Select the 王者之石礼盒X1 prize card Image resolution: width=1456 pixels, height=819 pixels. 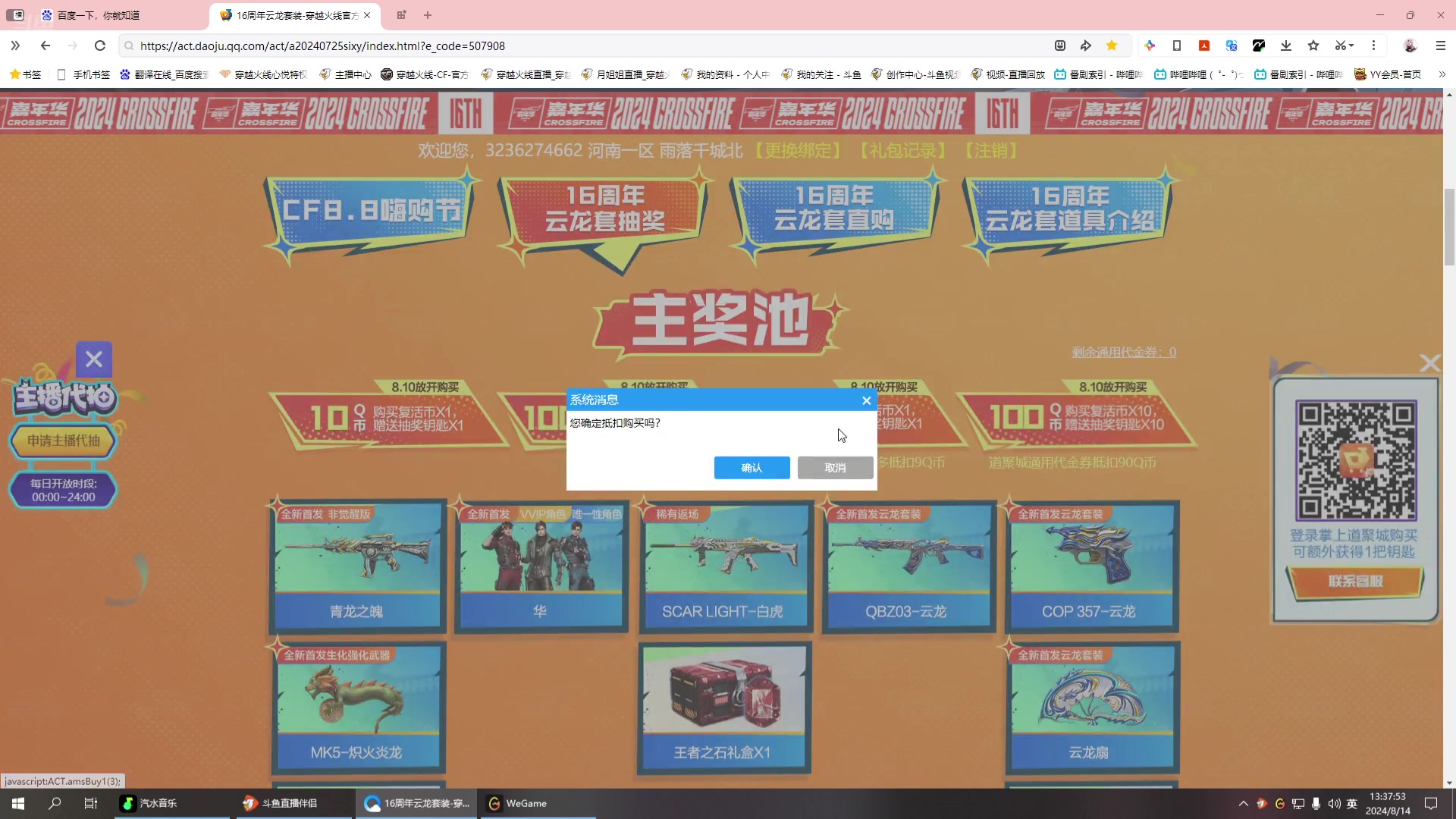723,707
